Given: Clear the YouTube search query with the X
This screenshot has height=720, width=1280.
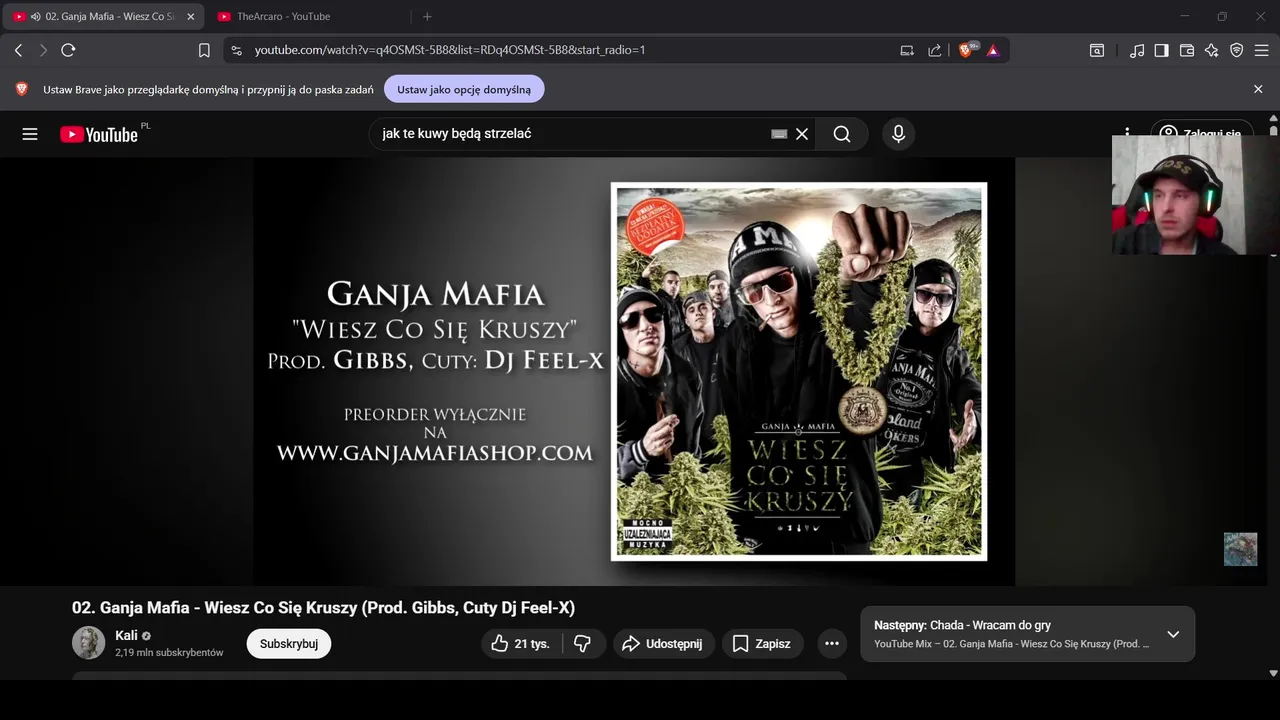Looking at the screenshot, I should tap(802, 134).
